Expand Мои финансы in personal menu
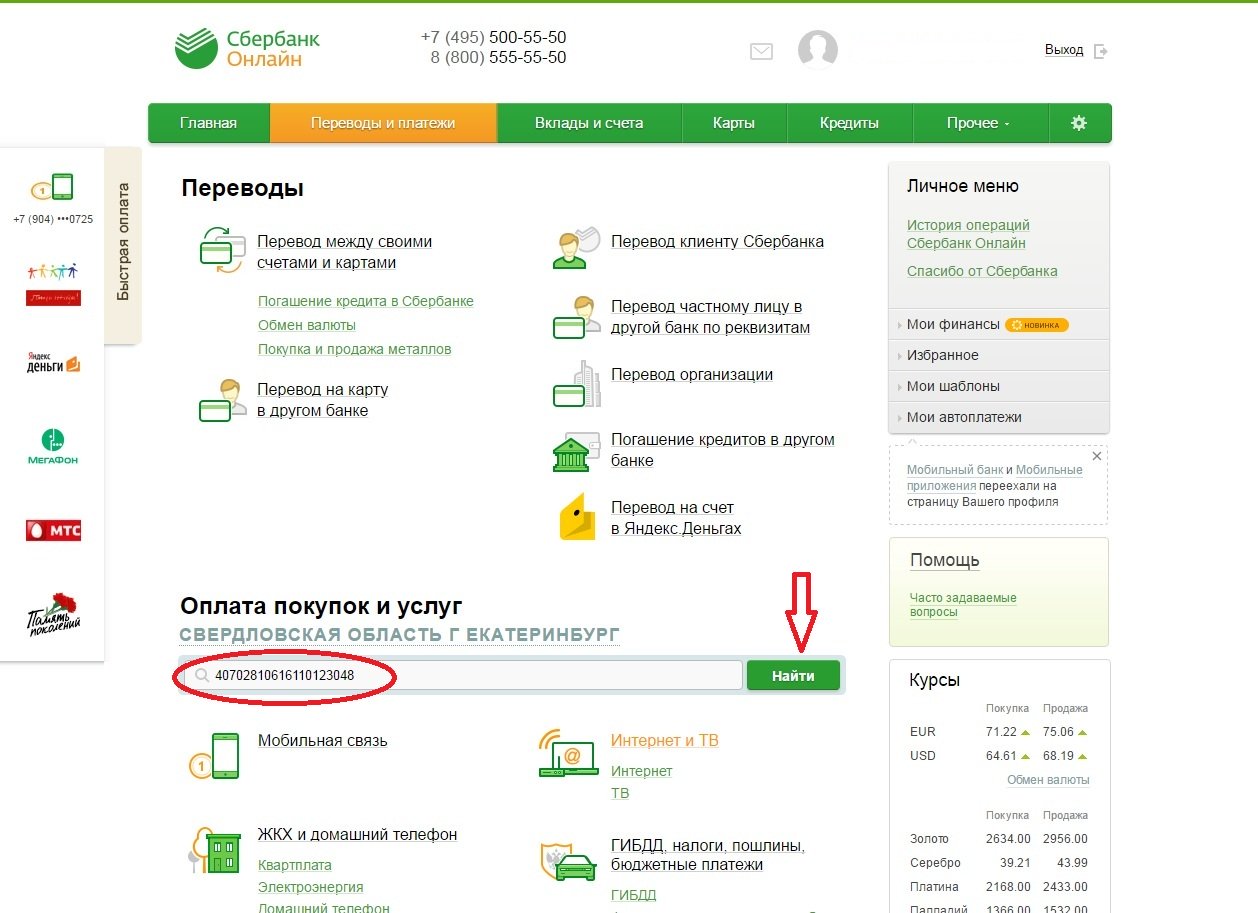Image resolution: width=1258 pixels, height=913 pixels. pyautogui.click(x=998, y=324)
